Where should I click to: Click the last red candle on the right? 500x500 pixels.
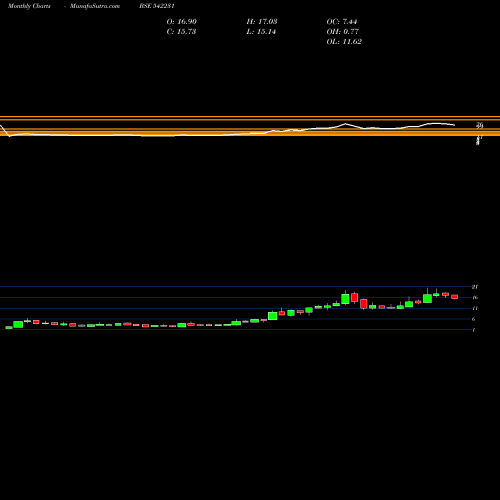click(455, 297)
